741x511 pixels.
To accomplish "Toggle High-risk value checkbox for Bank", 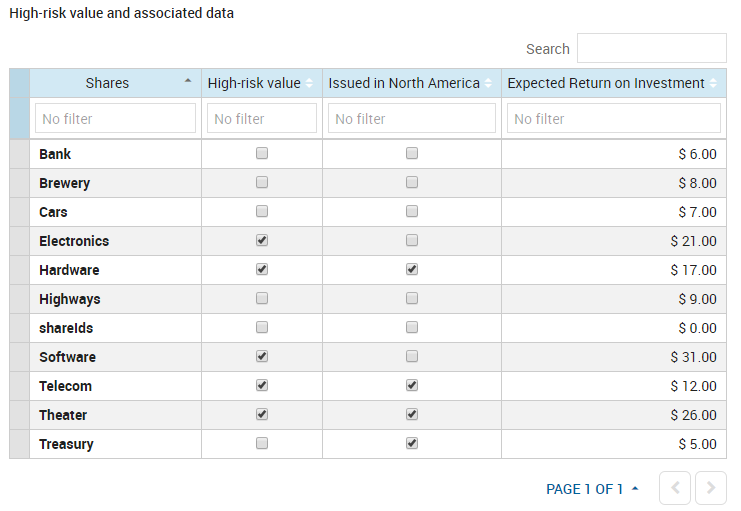I will (x=262, y=154).
